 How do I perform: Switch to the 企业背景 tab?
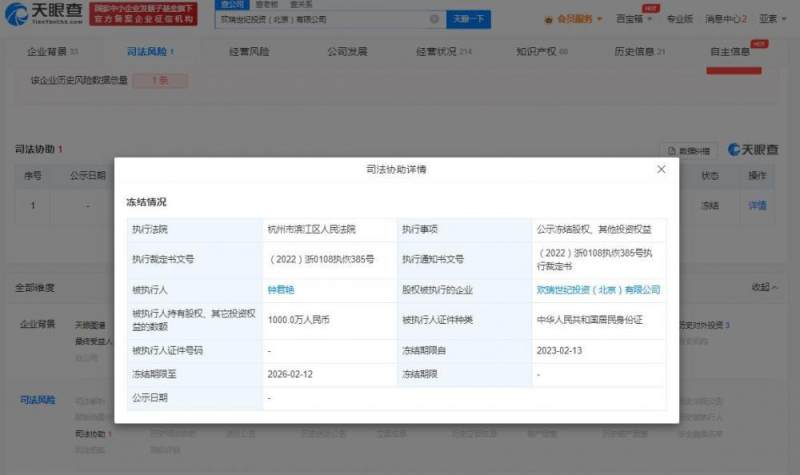(x=52, y=52)
